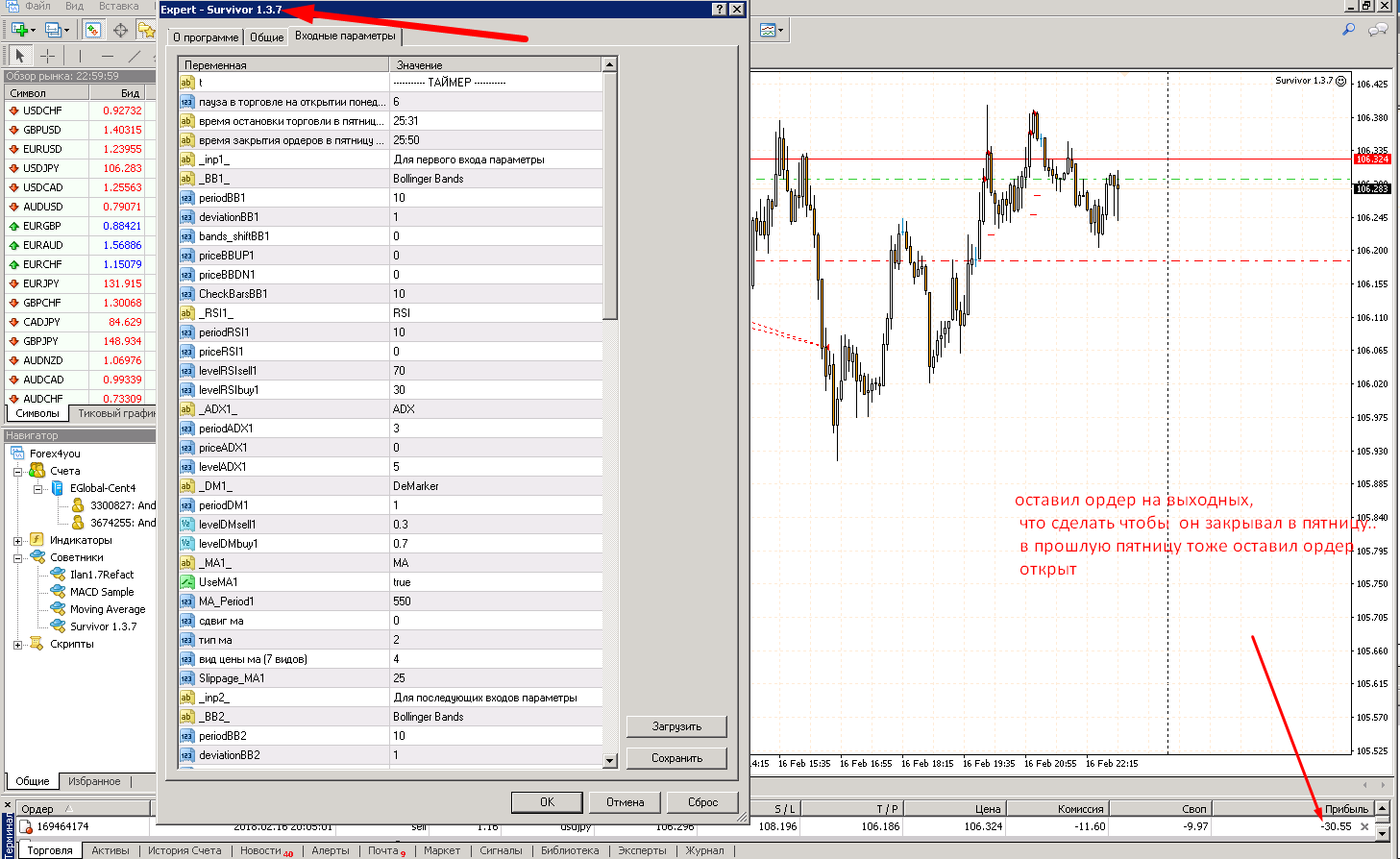Screen dimensions: 1400x859
Task: Open the chart Templates icon
Action: point(768,30)
